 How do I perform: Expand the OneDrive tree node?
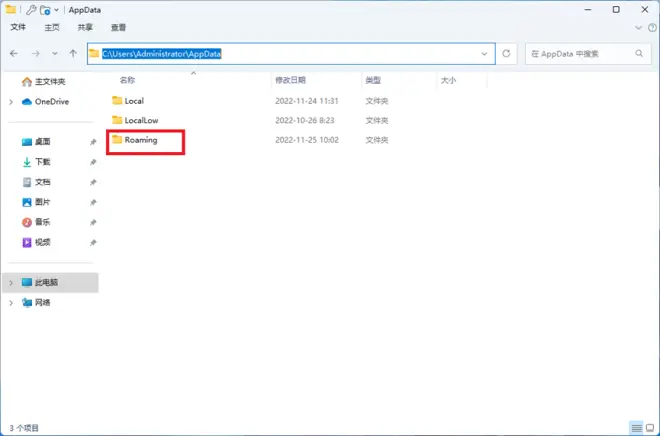point(11,102)
